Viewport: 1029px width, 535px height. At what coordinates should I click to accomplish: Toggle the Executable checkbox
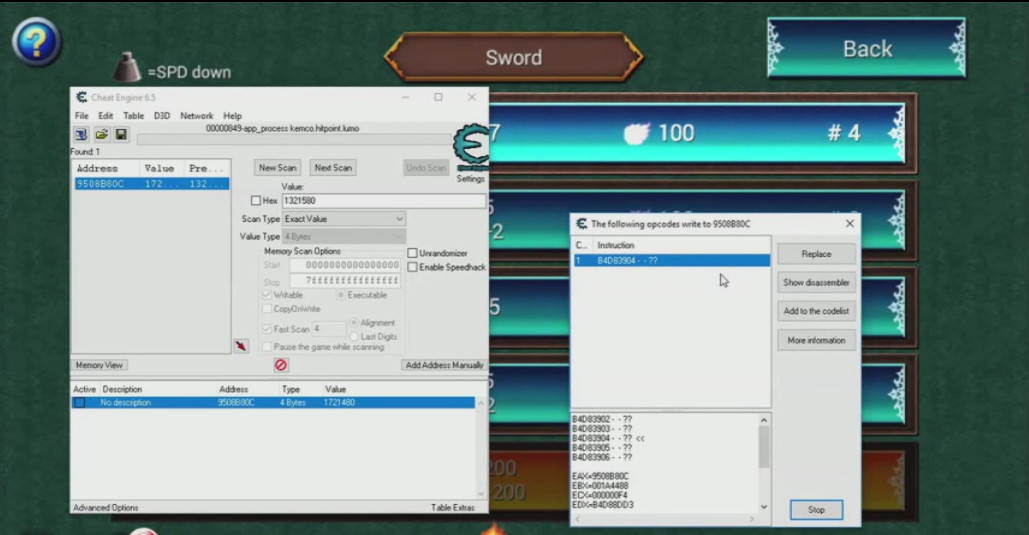[x=341, y=295]
